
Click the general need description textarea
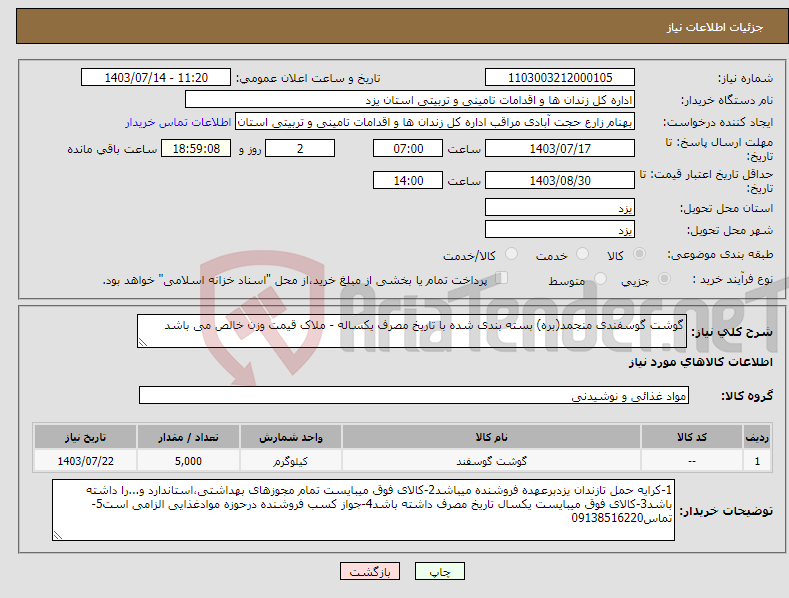click(412, 331)
